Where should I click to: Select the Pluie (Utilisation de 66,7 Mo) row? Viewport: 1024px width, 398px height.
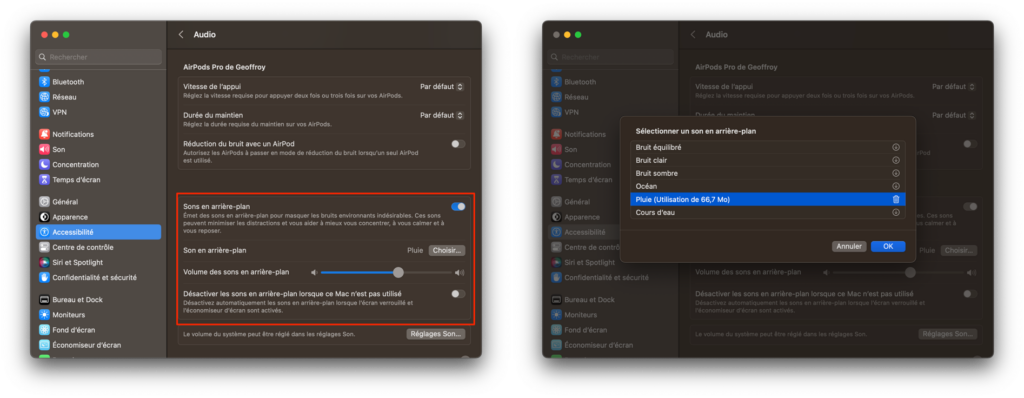pyautogui.click(x=767, y=199)
